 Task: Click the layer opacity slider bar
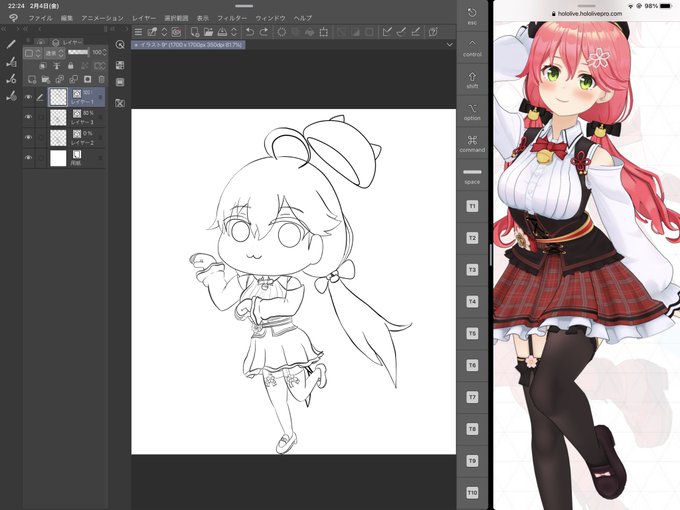78,52
